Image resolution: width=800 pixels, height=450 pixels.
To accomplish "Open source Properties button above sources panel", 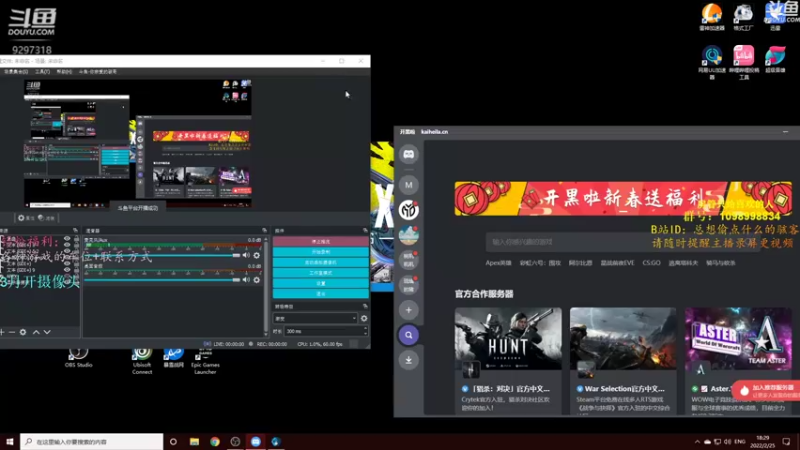I will pyautogui.click(x=26, y=218).
